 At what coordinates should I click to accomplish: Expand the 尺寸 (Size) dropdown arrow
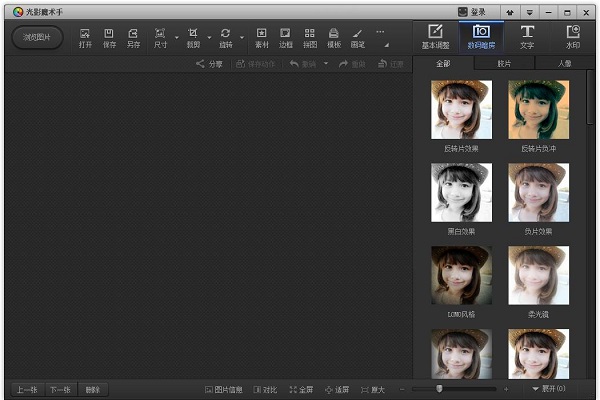(177, 38)
